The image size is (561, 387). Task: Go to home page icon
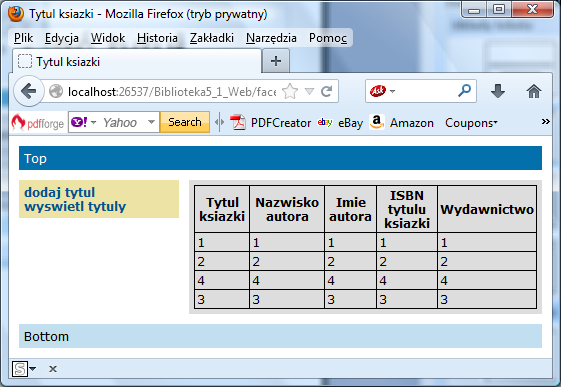point(533,91)
